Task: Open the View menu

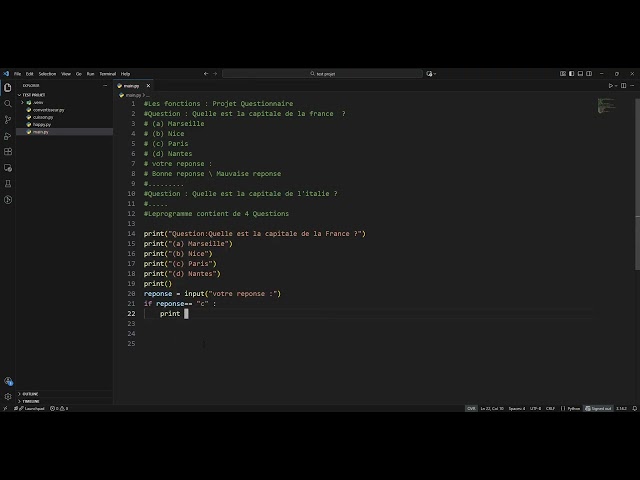Action: pos(66,74)
